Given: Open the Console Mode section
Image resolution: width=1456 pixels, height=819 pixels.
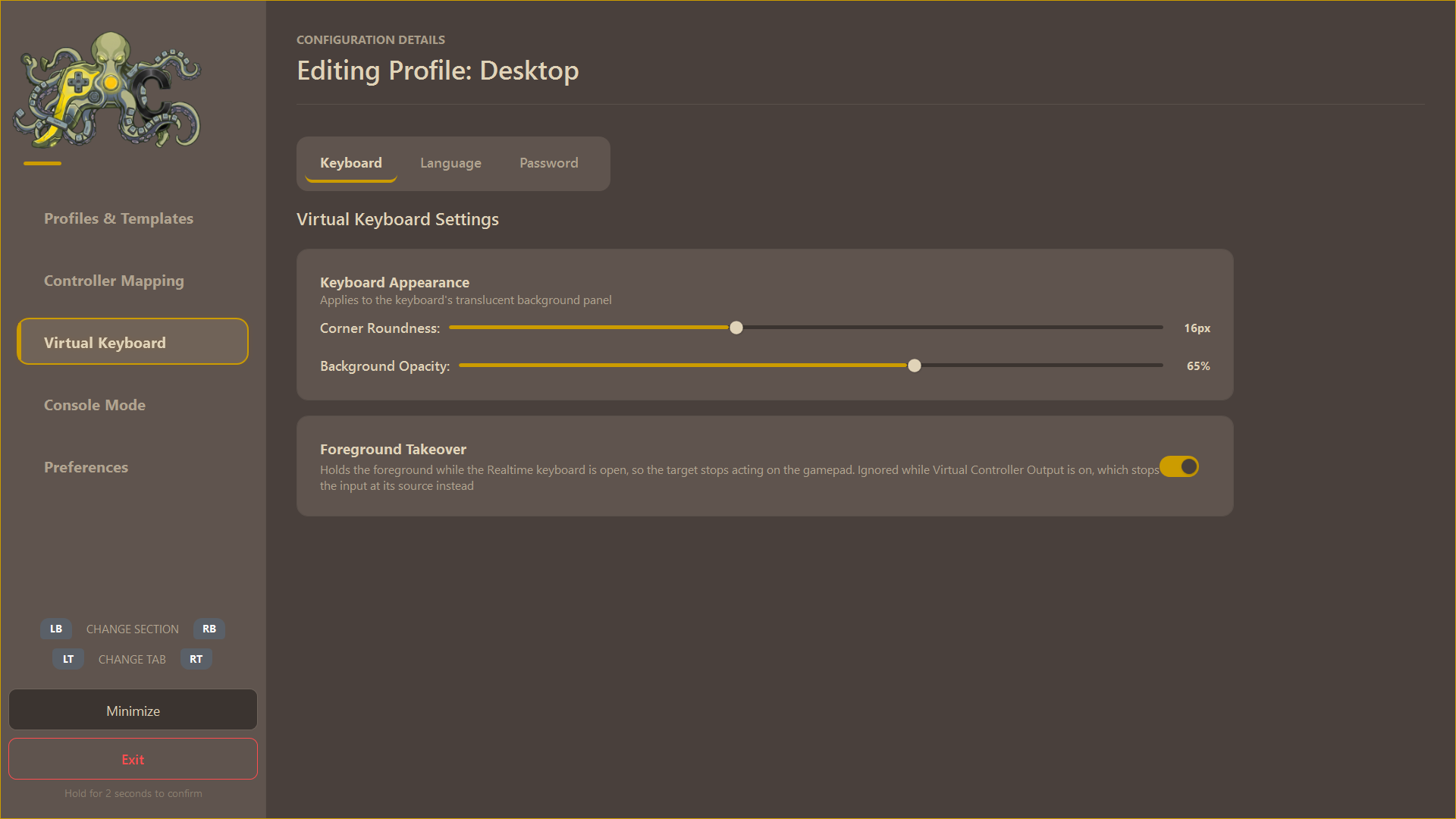Looking at the screenshot, I should [x=133, y=405].
